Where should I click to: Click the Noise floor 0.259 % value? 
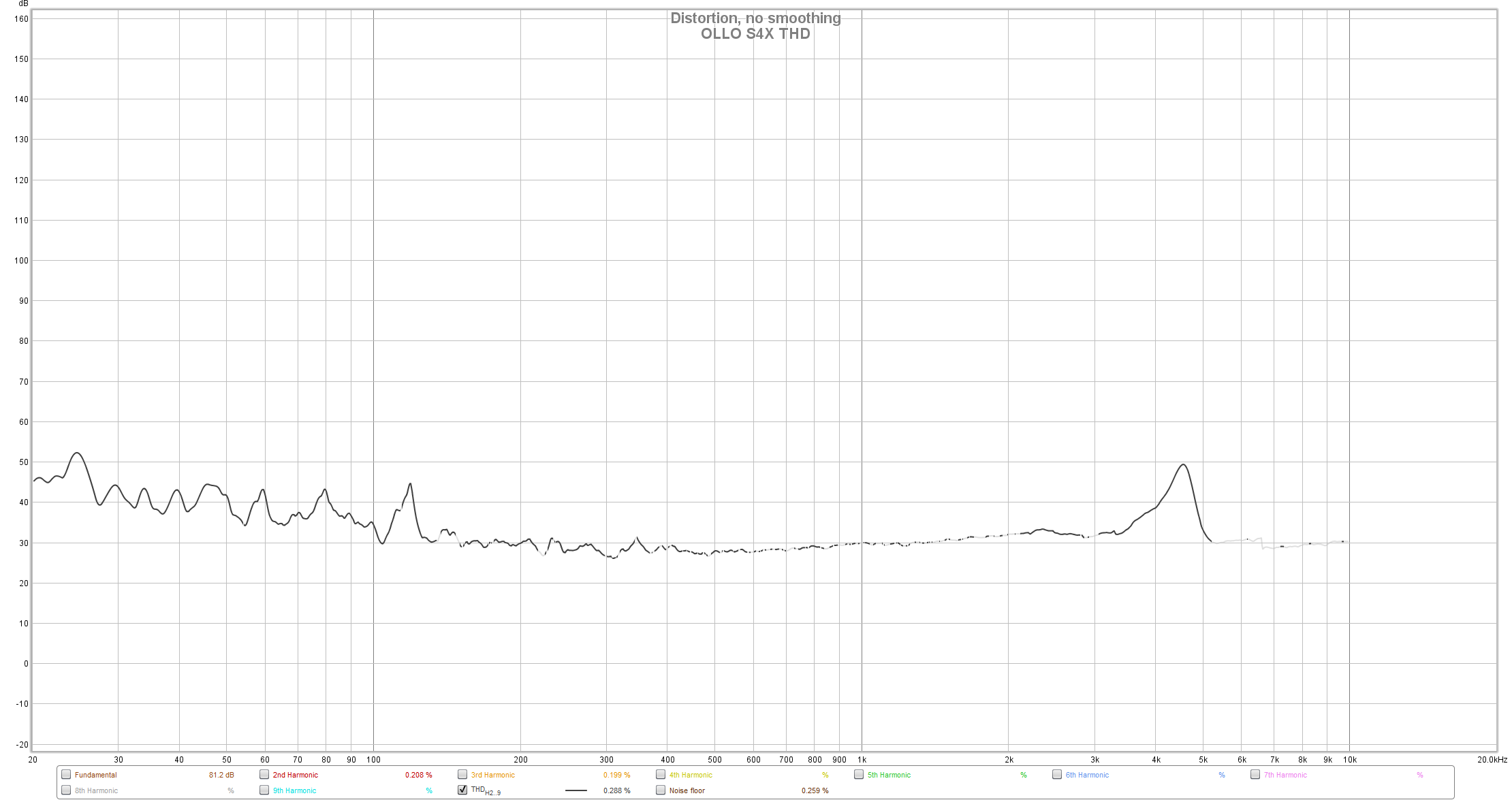(x=815, y=790)
